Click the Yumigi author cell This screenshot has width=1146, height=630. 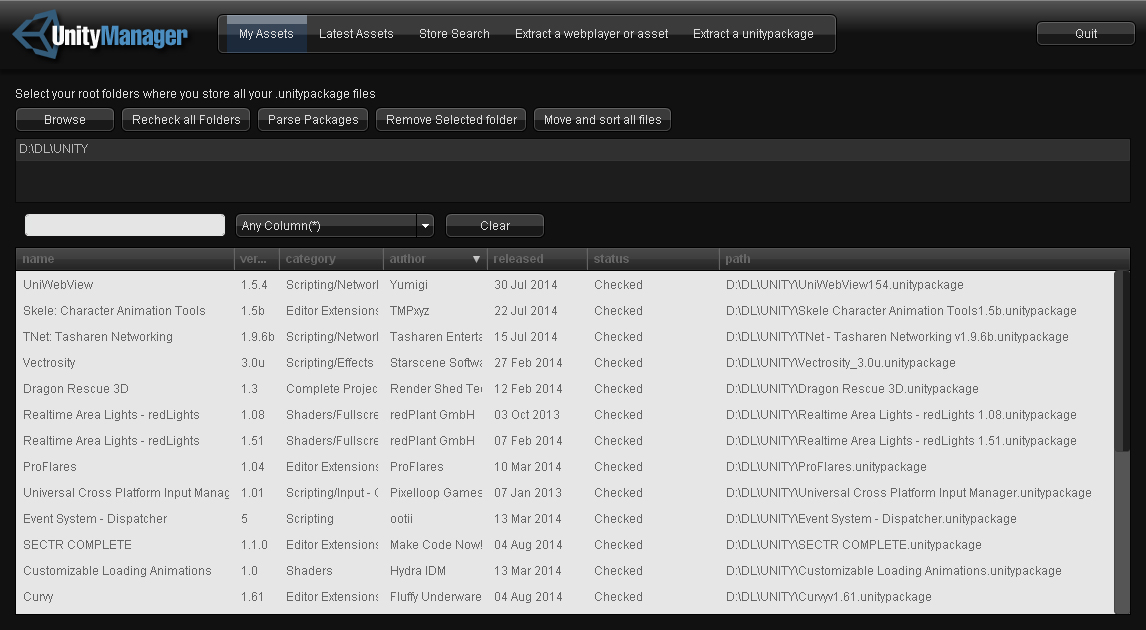tap(409, 285)
